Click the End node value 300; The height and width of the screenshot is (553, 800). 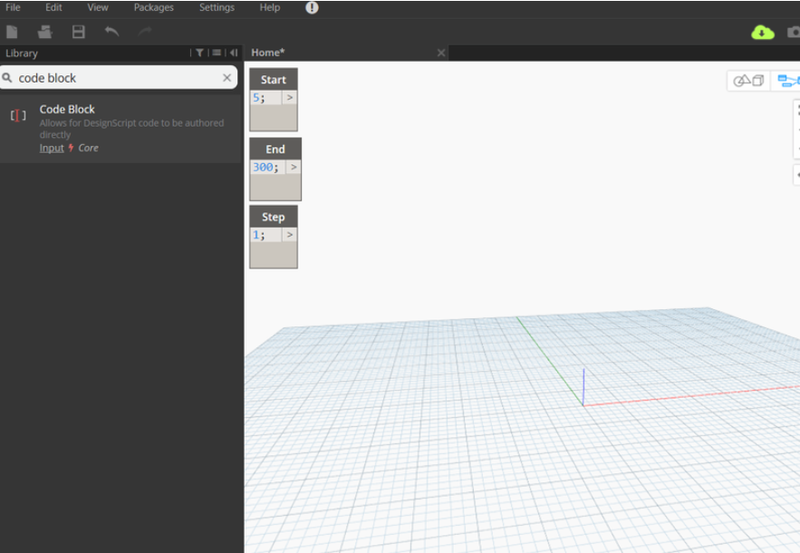click(267, 167)
